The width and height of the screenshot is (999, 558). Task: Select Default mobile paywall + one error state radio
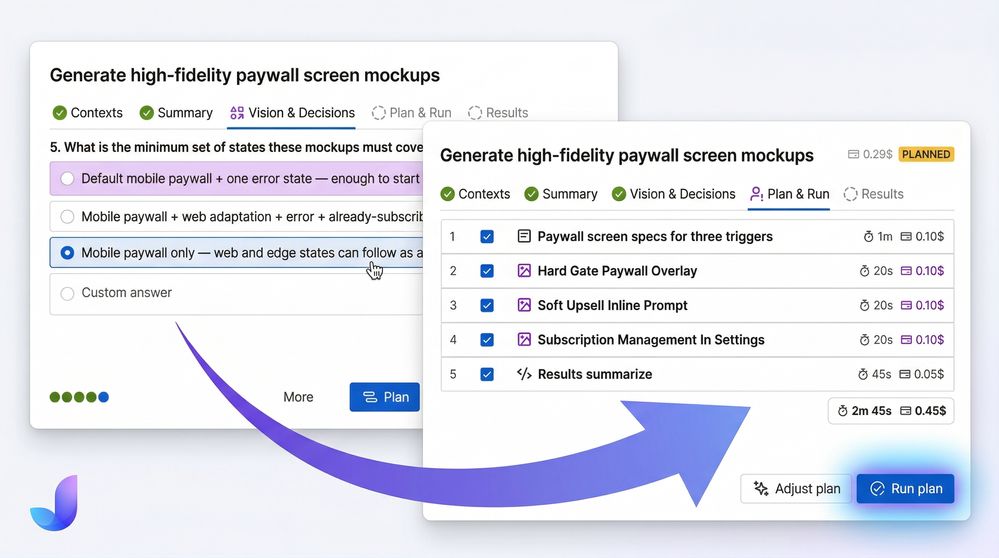(x=67, y=179)
